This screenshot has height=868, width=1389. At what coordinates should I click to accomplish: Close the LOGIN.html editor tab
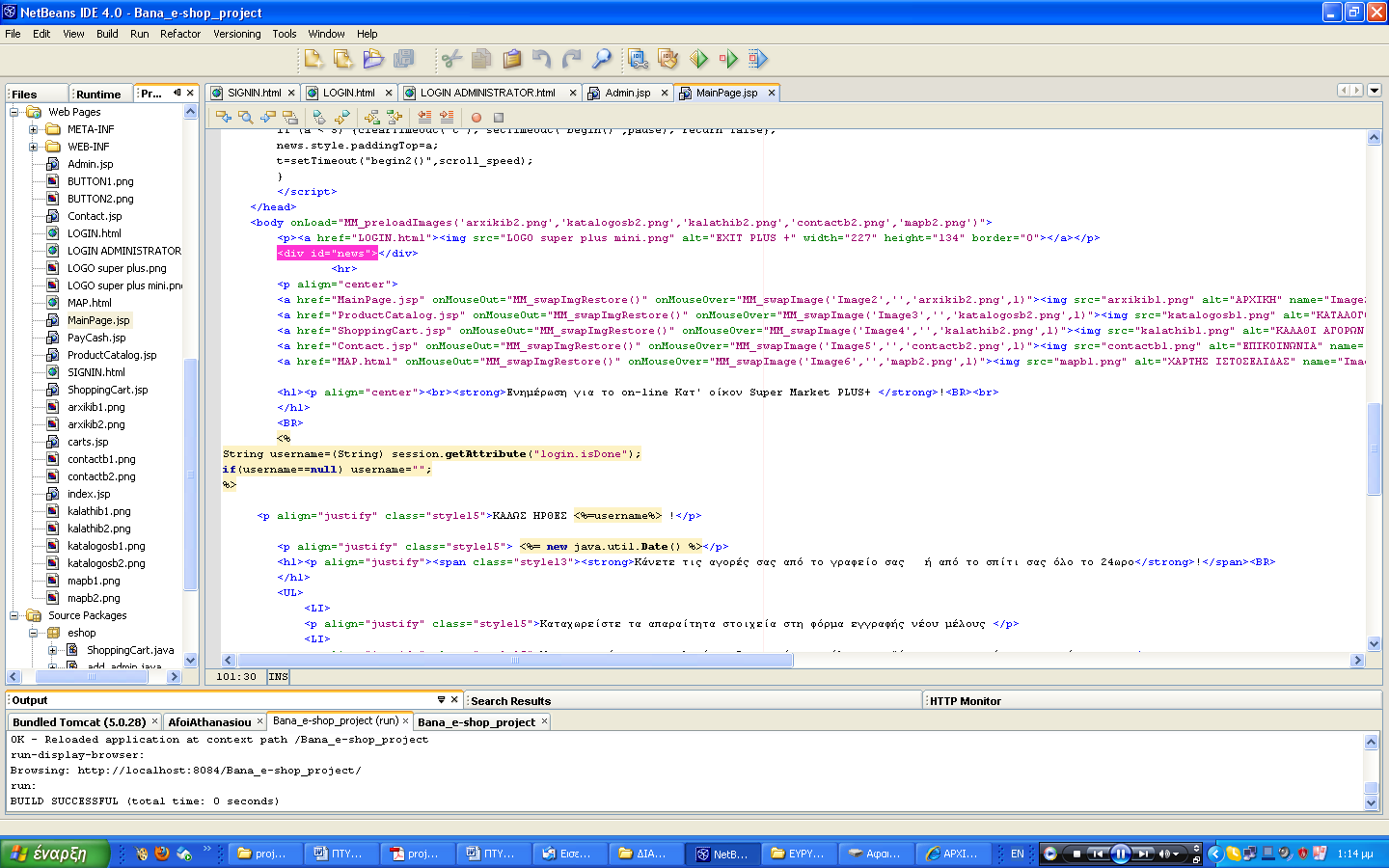click(389, 94)
